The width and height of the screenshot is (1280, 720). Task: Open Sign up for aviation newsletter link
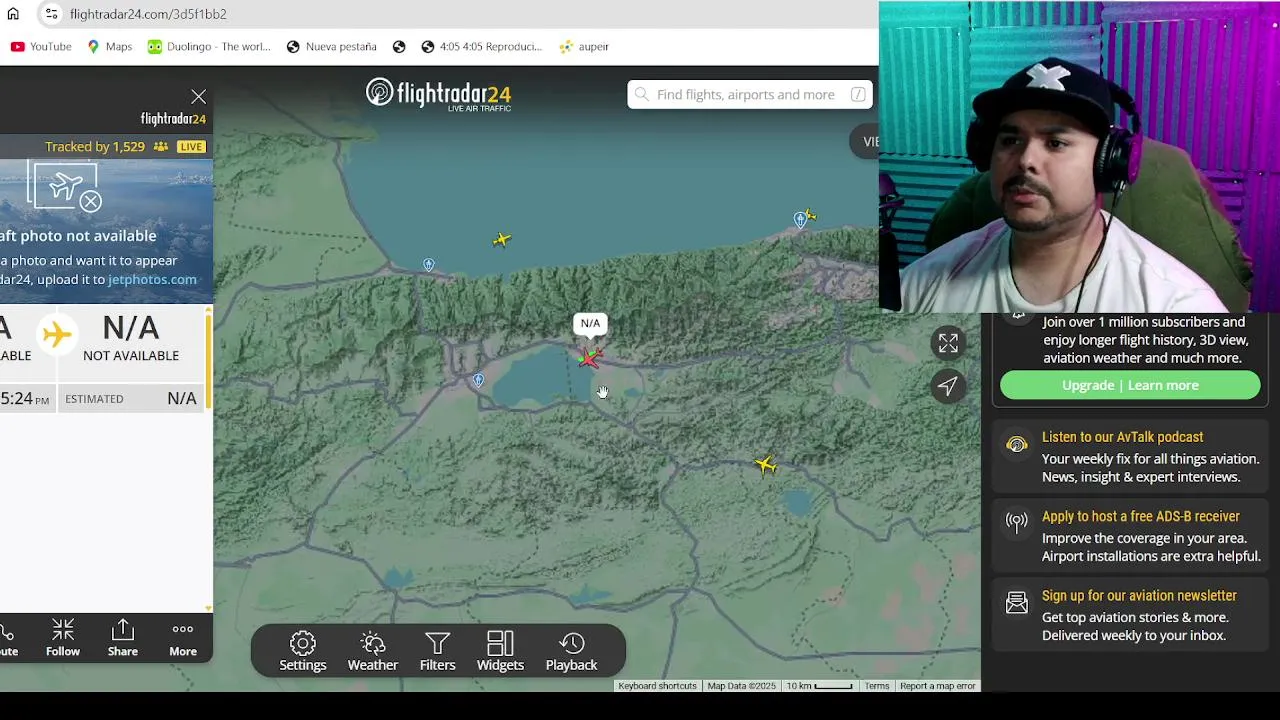1139,595
